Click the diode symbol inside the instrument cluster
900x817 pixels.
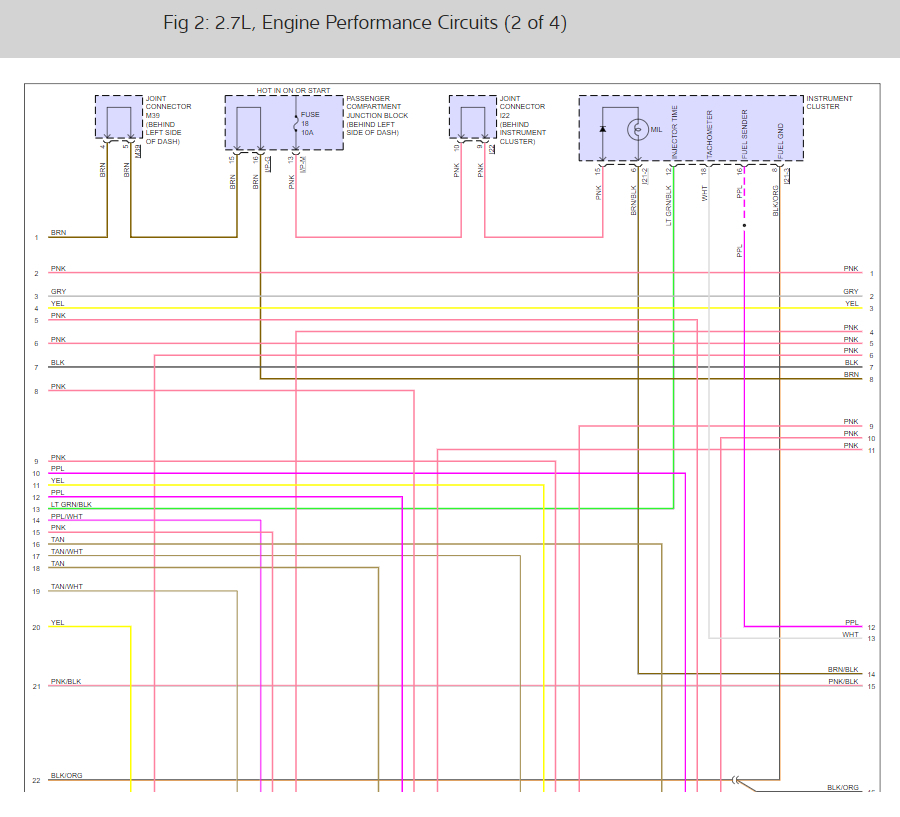[x=603, y=129]
